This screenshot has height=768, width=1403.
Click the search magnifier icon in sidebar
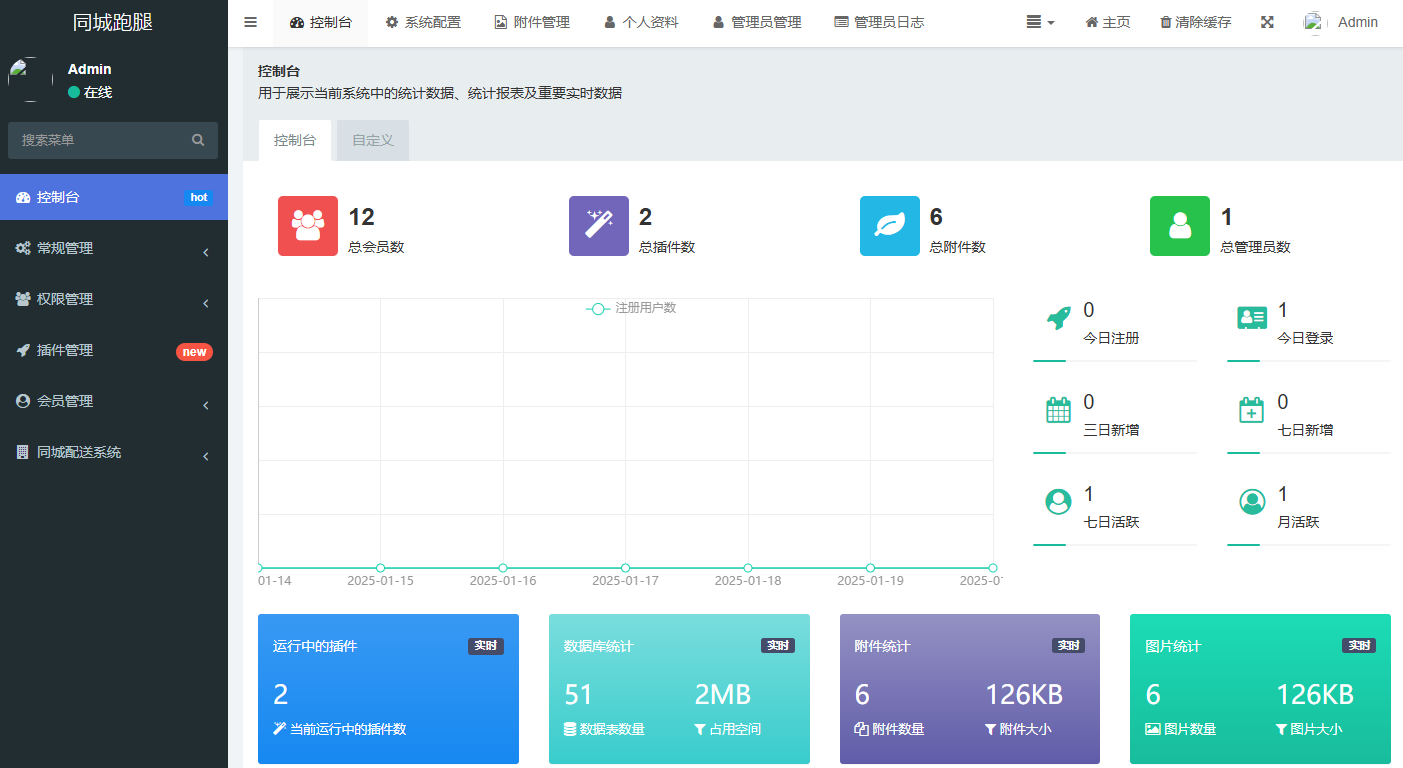(198, 140)
